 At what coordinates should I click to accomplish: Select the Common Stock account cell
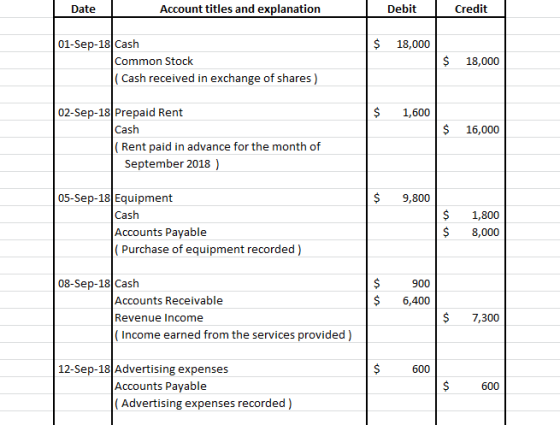coord(240,61)
